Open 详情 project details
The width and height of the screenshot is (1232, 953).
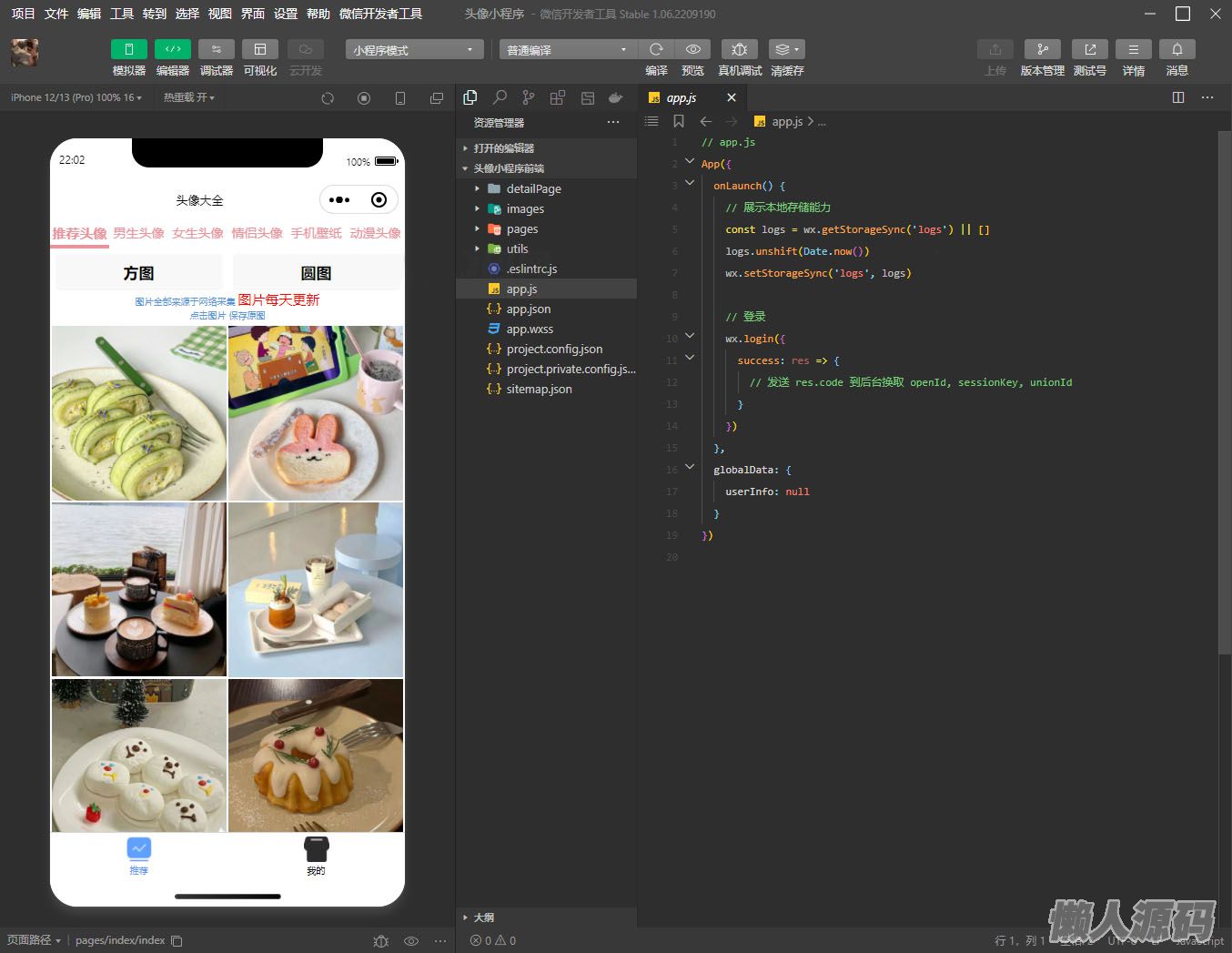[x=1133, y=49]
